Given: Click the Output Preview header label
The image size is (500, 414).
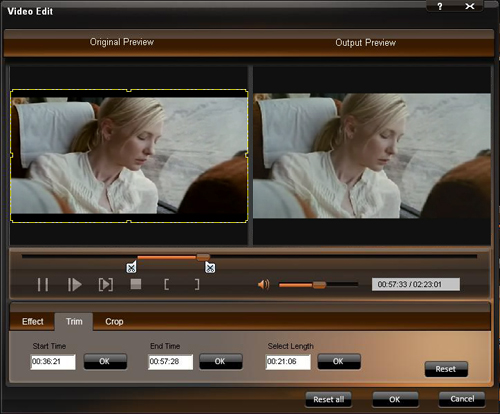Looking at the screenshot, I should coord(365,43).
